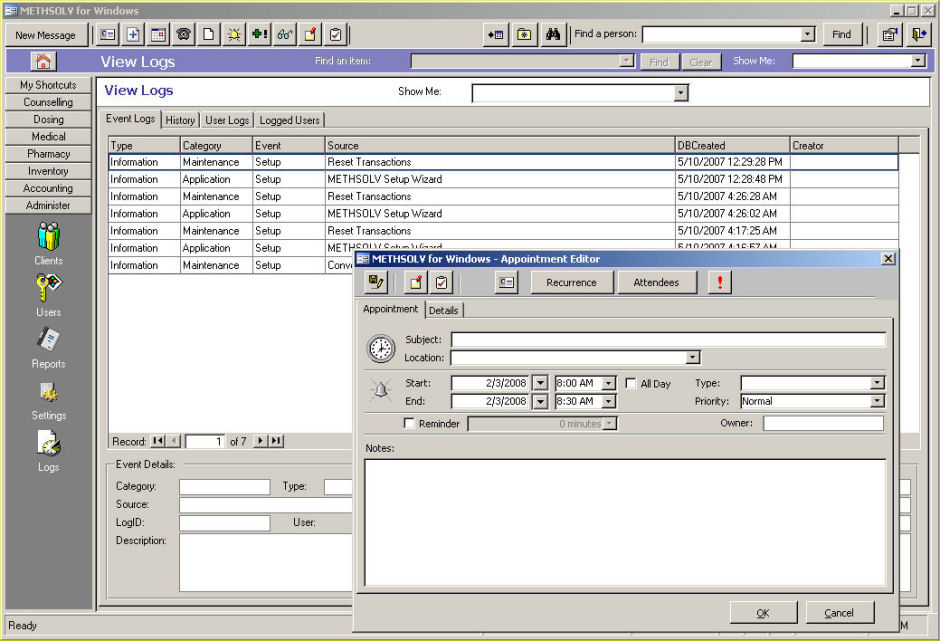Click into the Notes text area

[625, 522]
